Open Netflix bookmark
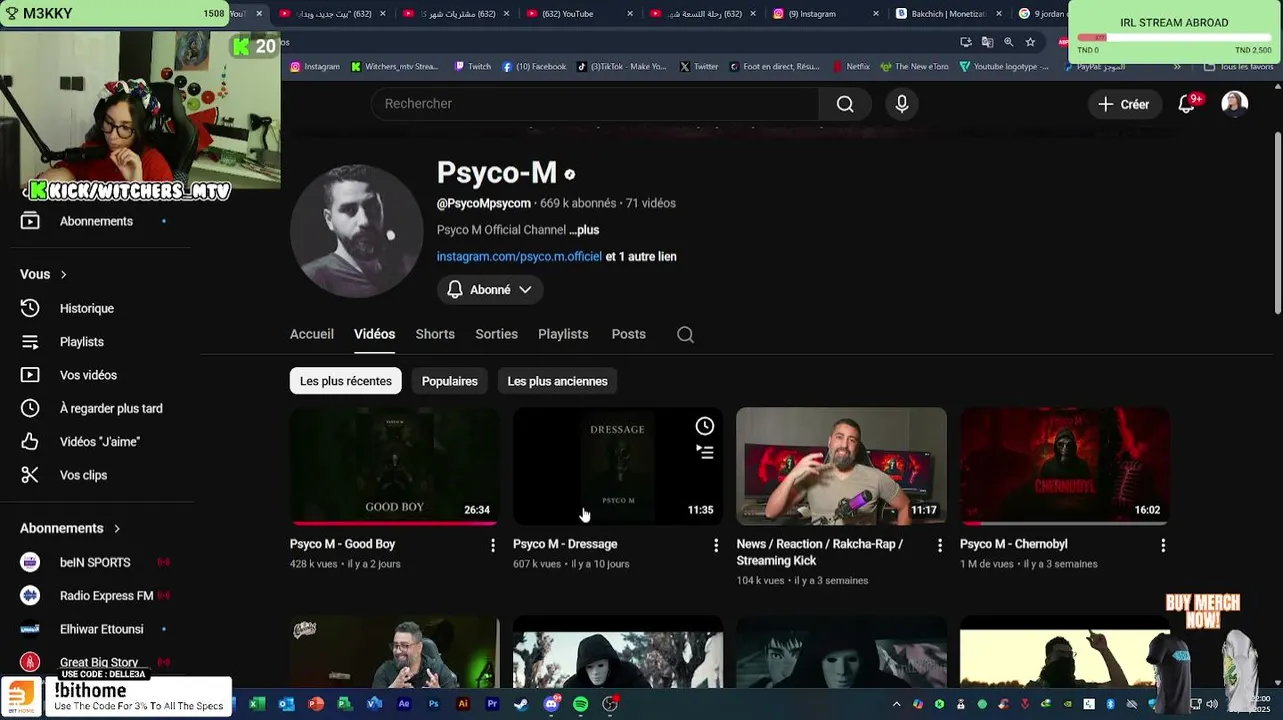Image resolution: width=1283 pixels, height=720 pixels. click(x=851, y=67)
